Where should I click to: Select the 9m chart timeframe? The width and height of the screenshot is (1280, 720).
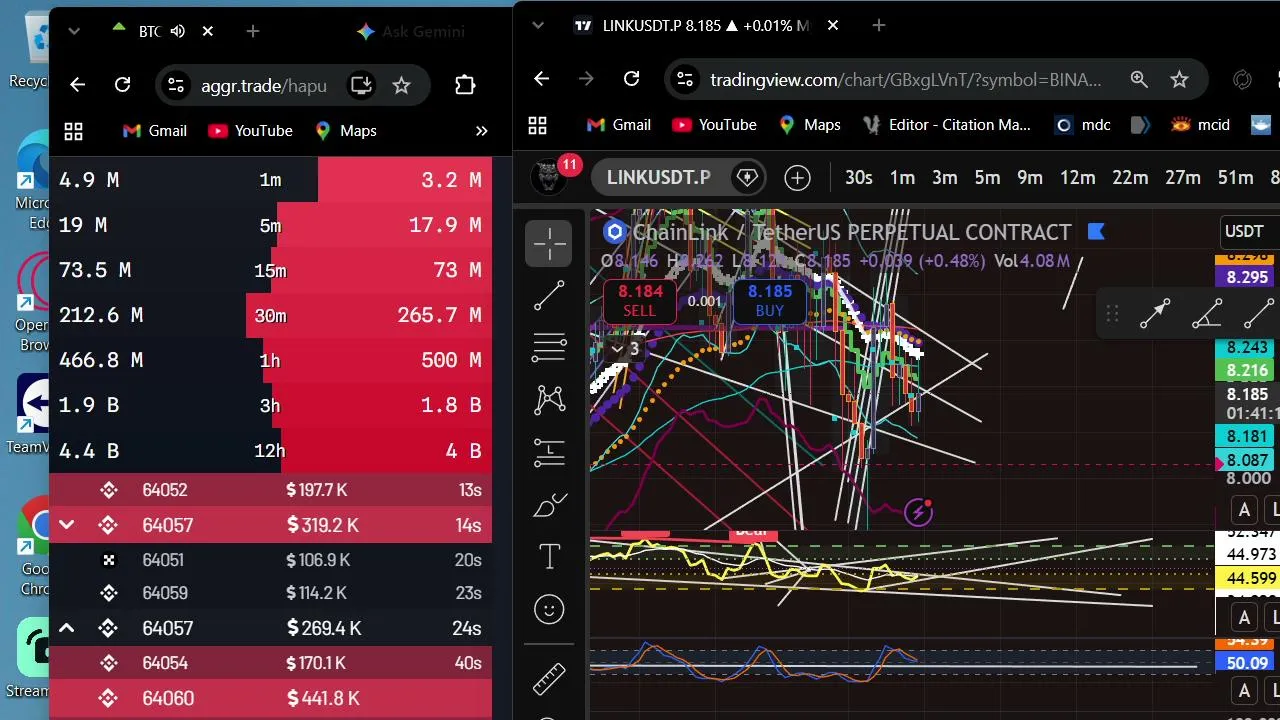click(x=1030, y=178)
